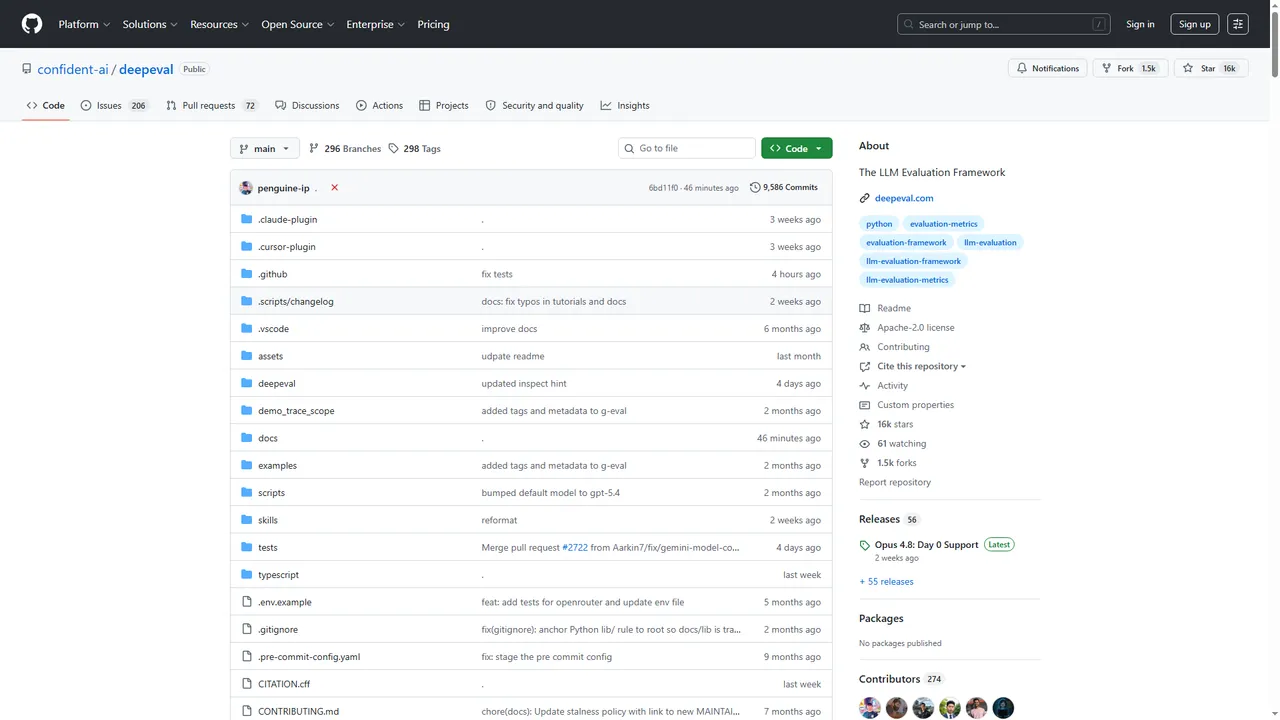Switch to the Pull requests tab

tap(212, 105)
